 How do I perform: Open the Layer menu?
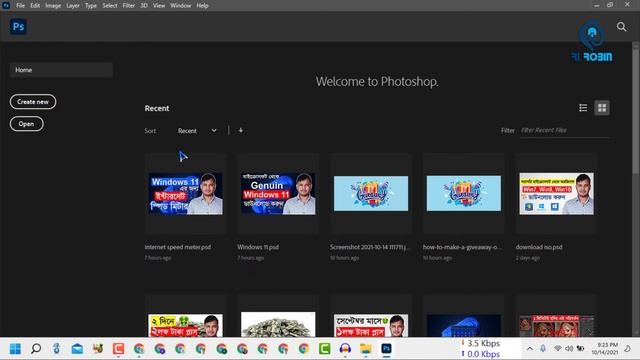pyautogui.click(x=73, y=6)
